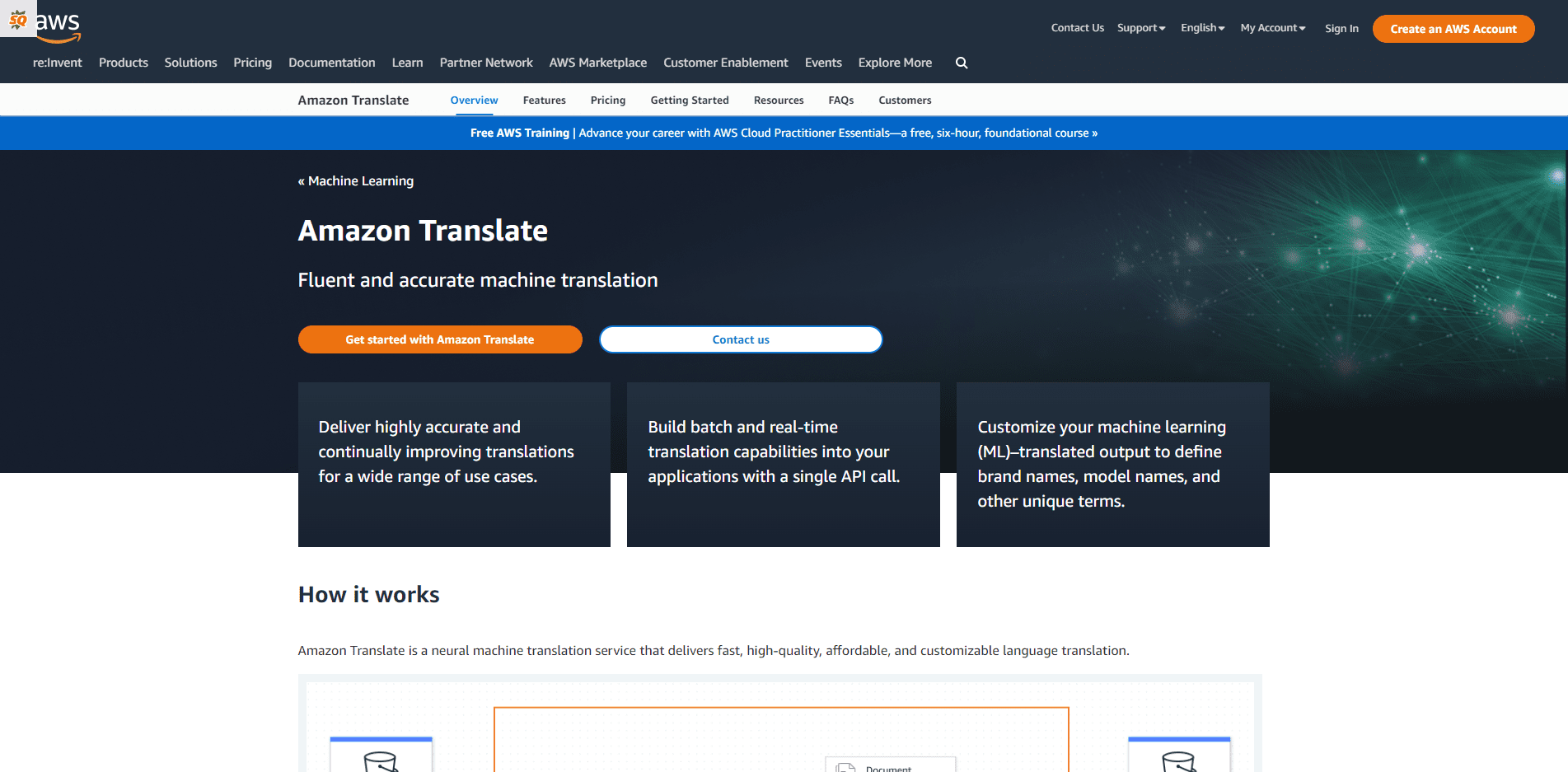
Task: Create an AWS Account
Action: (1453, 28)
